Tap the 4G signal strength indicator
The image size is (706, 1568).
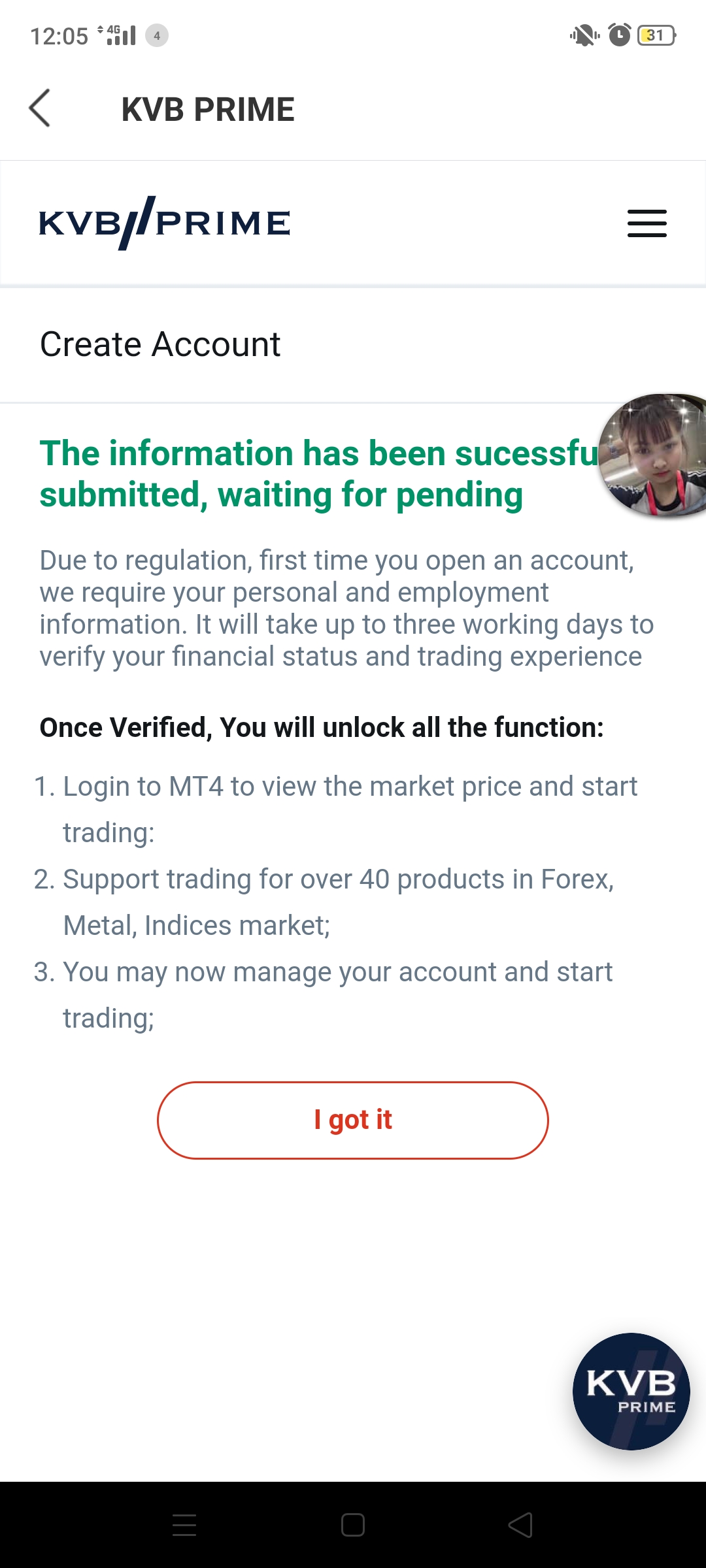pyautogui.click(x=116, y=35)
